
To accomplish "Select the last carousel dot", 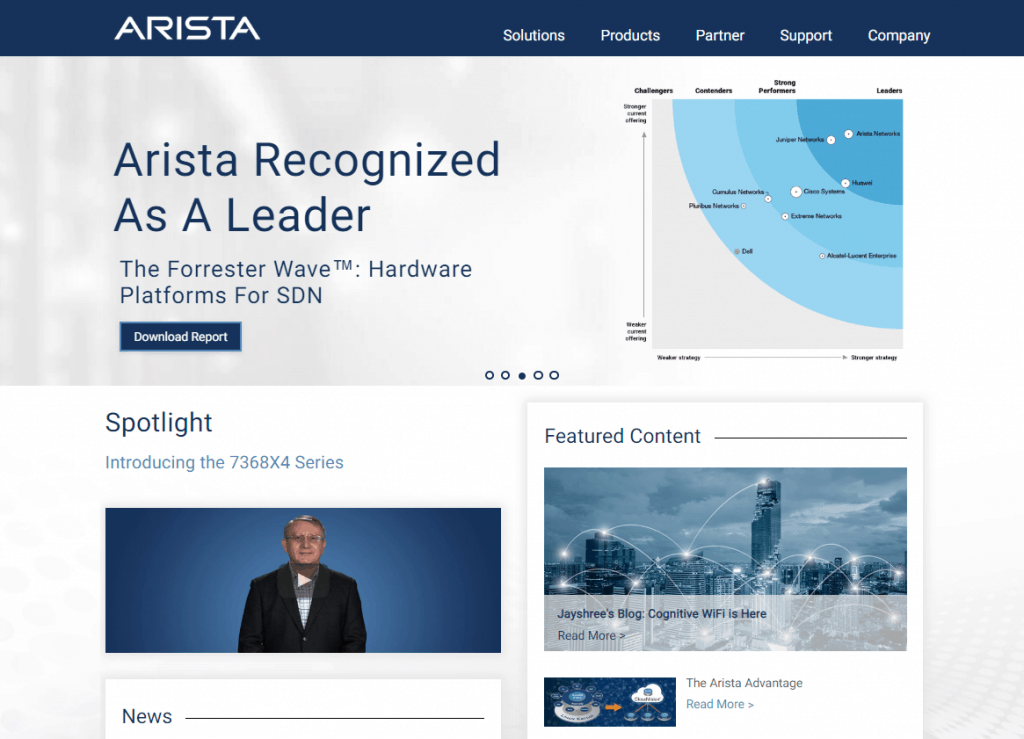I will 554,375.
